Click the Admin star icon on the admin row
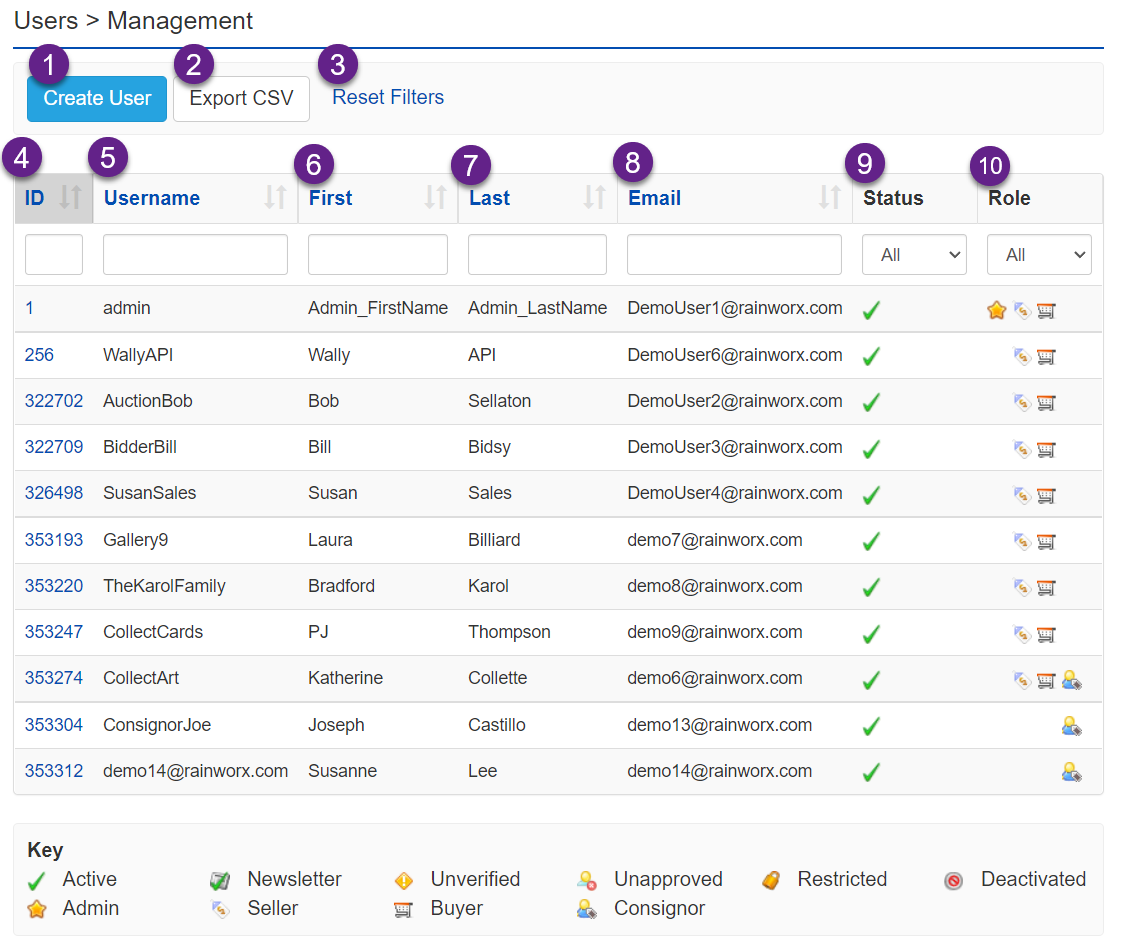 coord(996,310)
